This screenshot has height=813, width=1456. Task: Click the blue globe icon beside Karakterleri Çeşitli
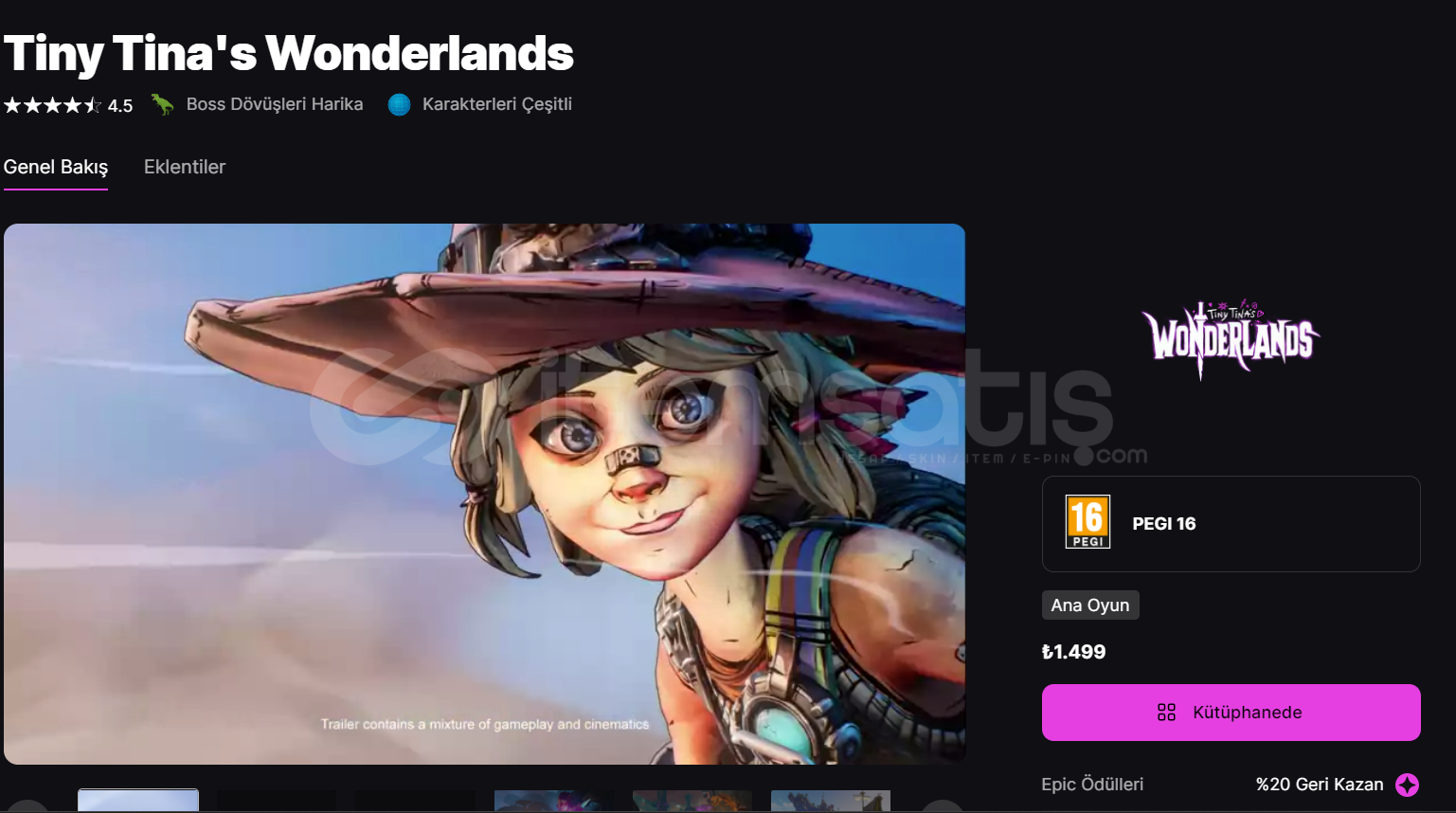click(400, 104)
